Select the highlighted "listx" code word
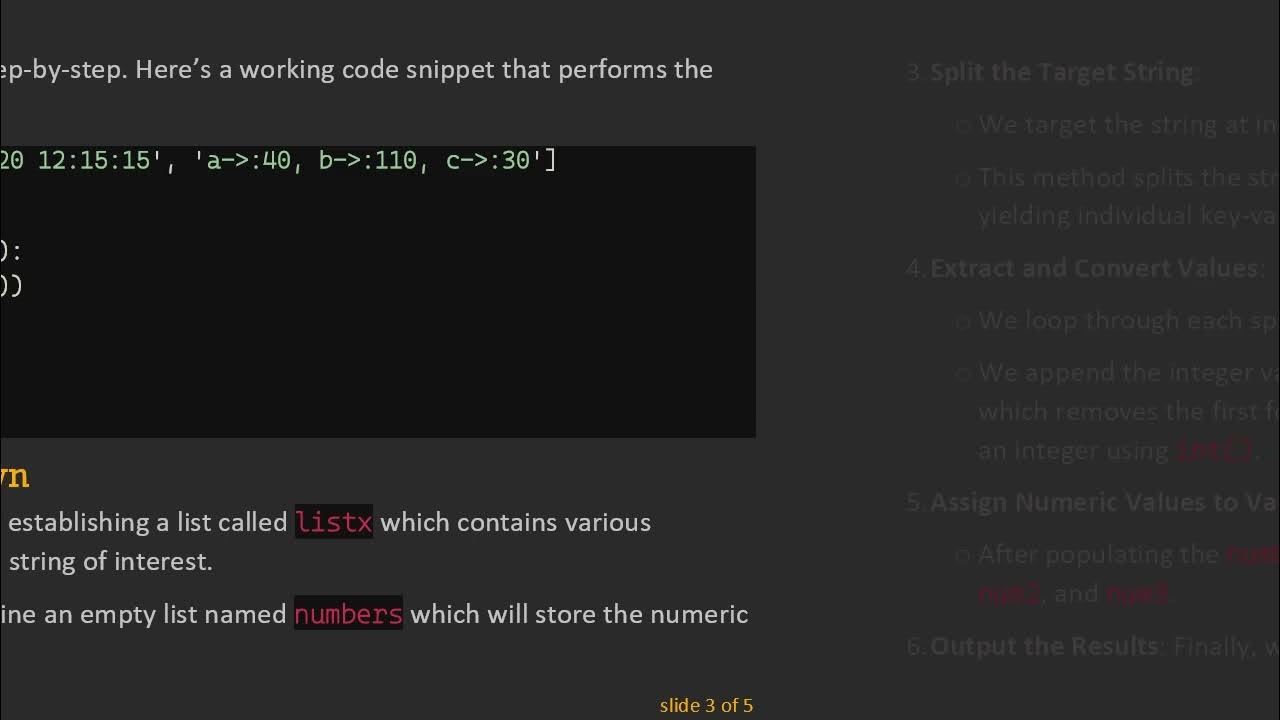The height and width of the screenshot is (720, 1280). tap(334, 522)
